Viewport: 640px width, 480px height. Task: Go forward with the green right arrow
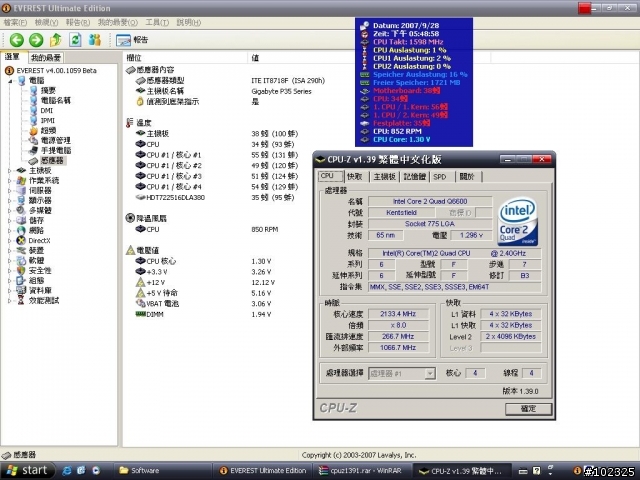(36, 40)
